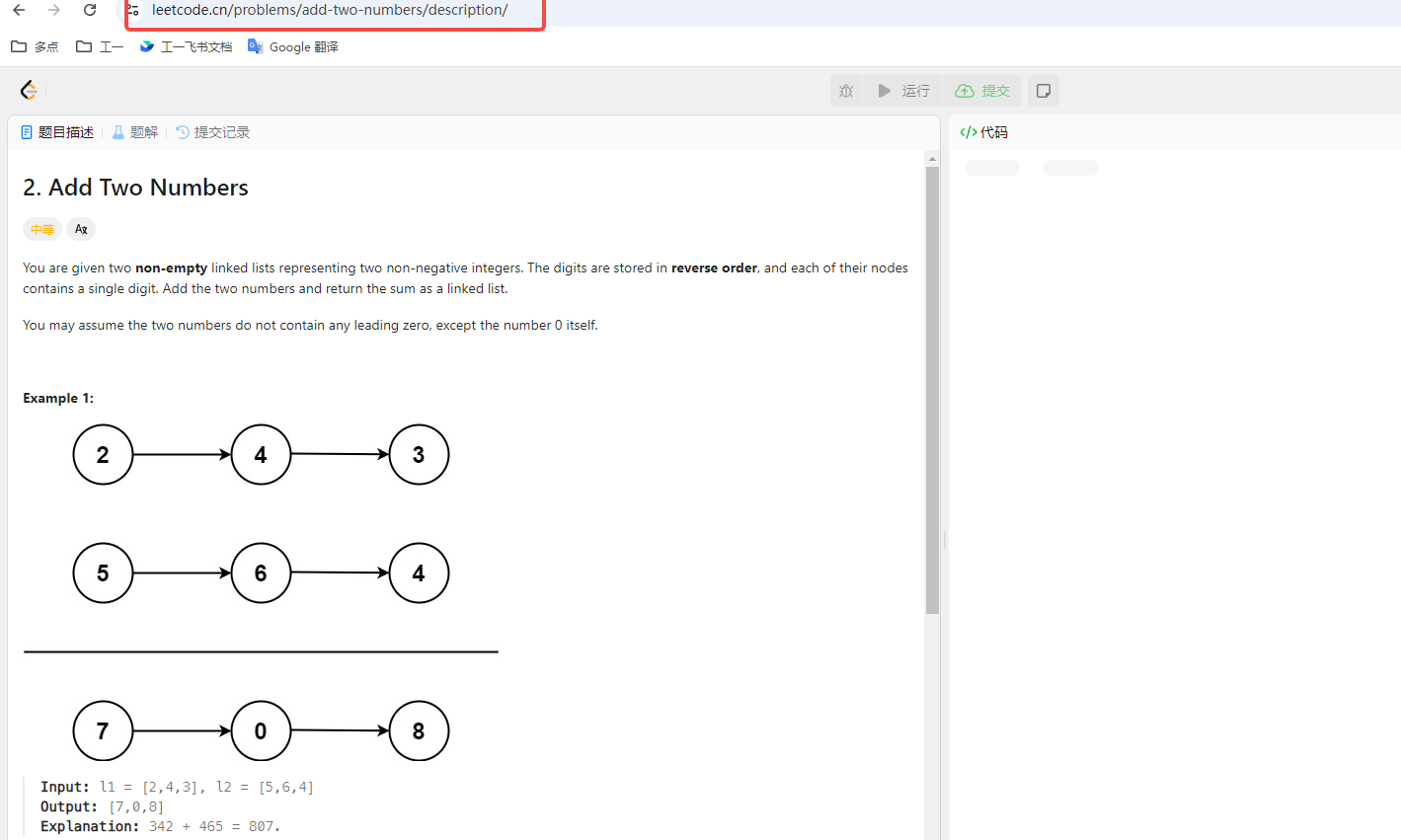Viewport: 1401px width, 840px height.
Task: Click the LeetCode logo icon
Action: pos(29,91)
